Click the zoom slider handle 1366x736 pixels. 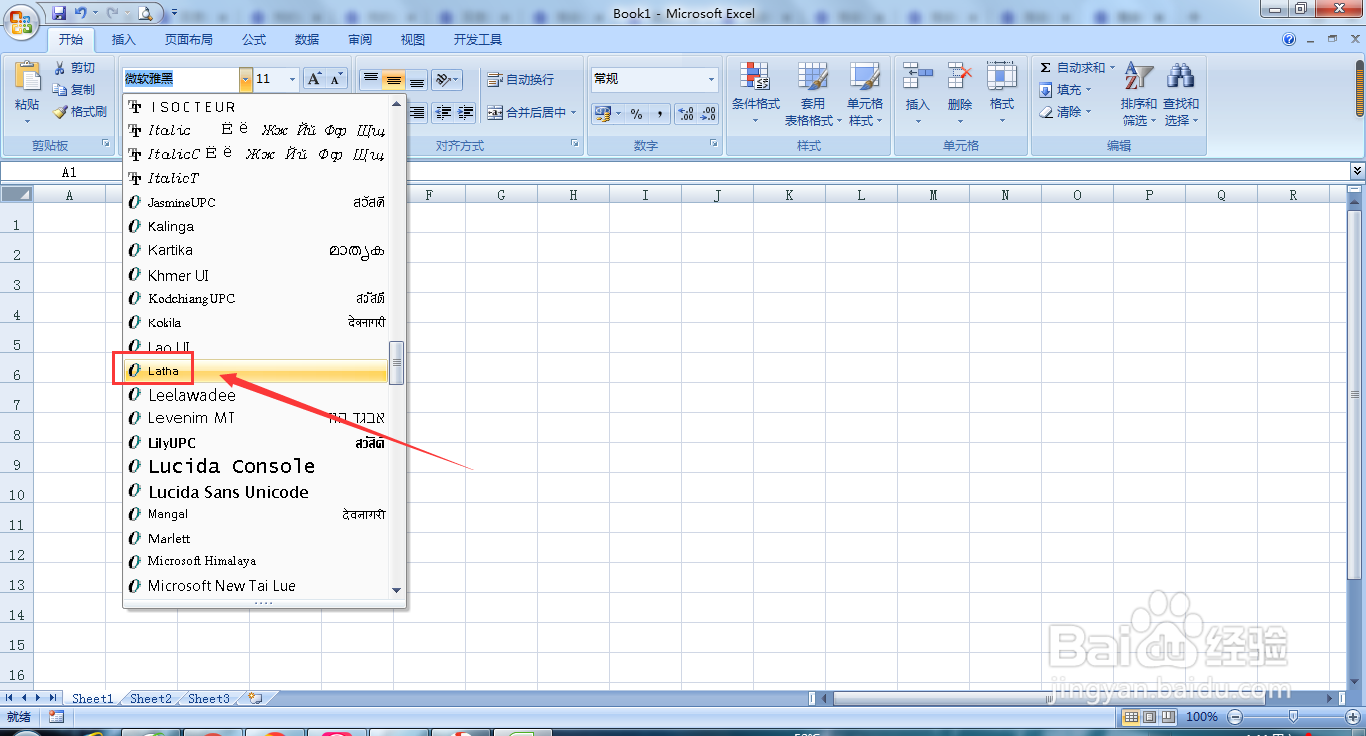tap(1293, 717)
